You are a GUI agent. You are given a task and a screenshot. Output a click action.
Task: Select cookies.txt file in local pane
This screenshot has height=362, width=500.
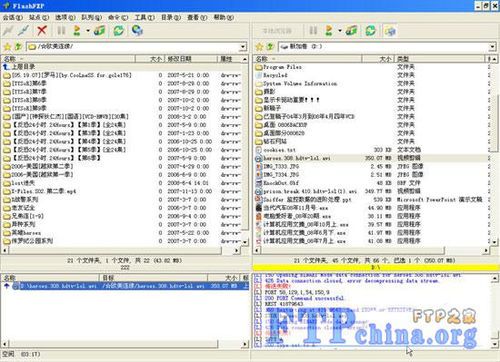click(x=275, y=150)
